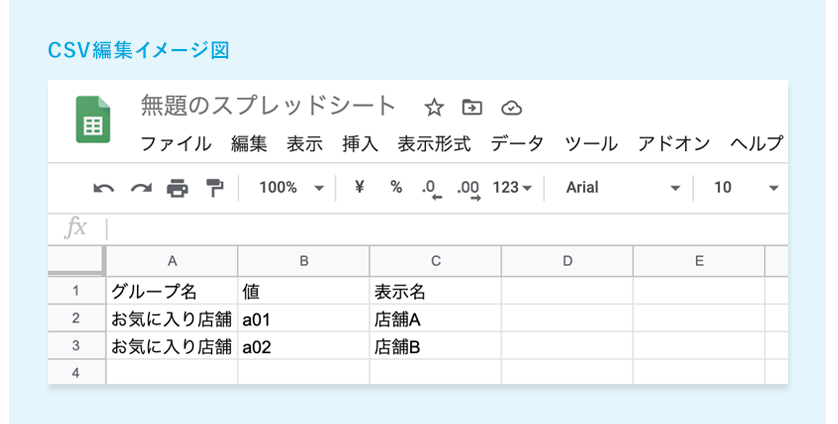The width and height of the screenshot is (838, 424).
Task: Open the アドオン menu
Action: (674, 144)
